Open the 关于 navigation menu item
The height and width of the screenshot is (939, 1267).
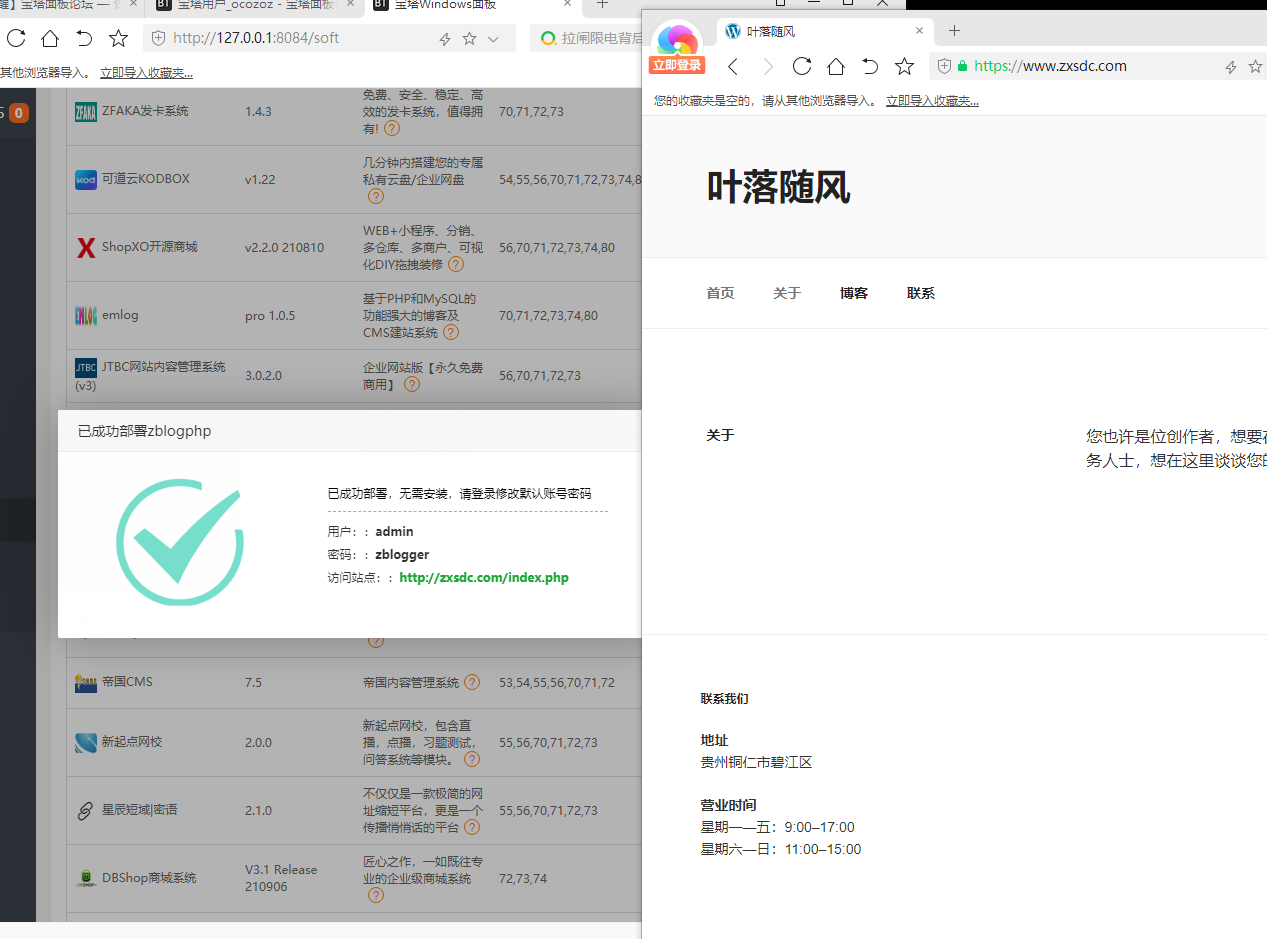pos(787,293)
